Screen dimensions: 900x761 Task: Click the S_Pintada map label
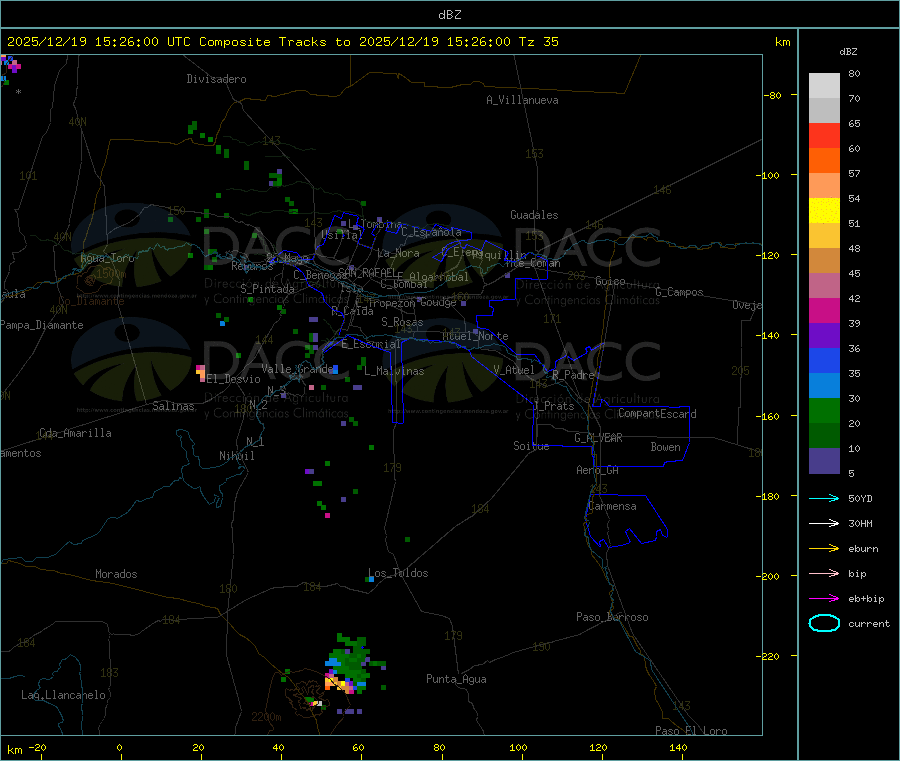pos(267,289)
